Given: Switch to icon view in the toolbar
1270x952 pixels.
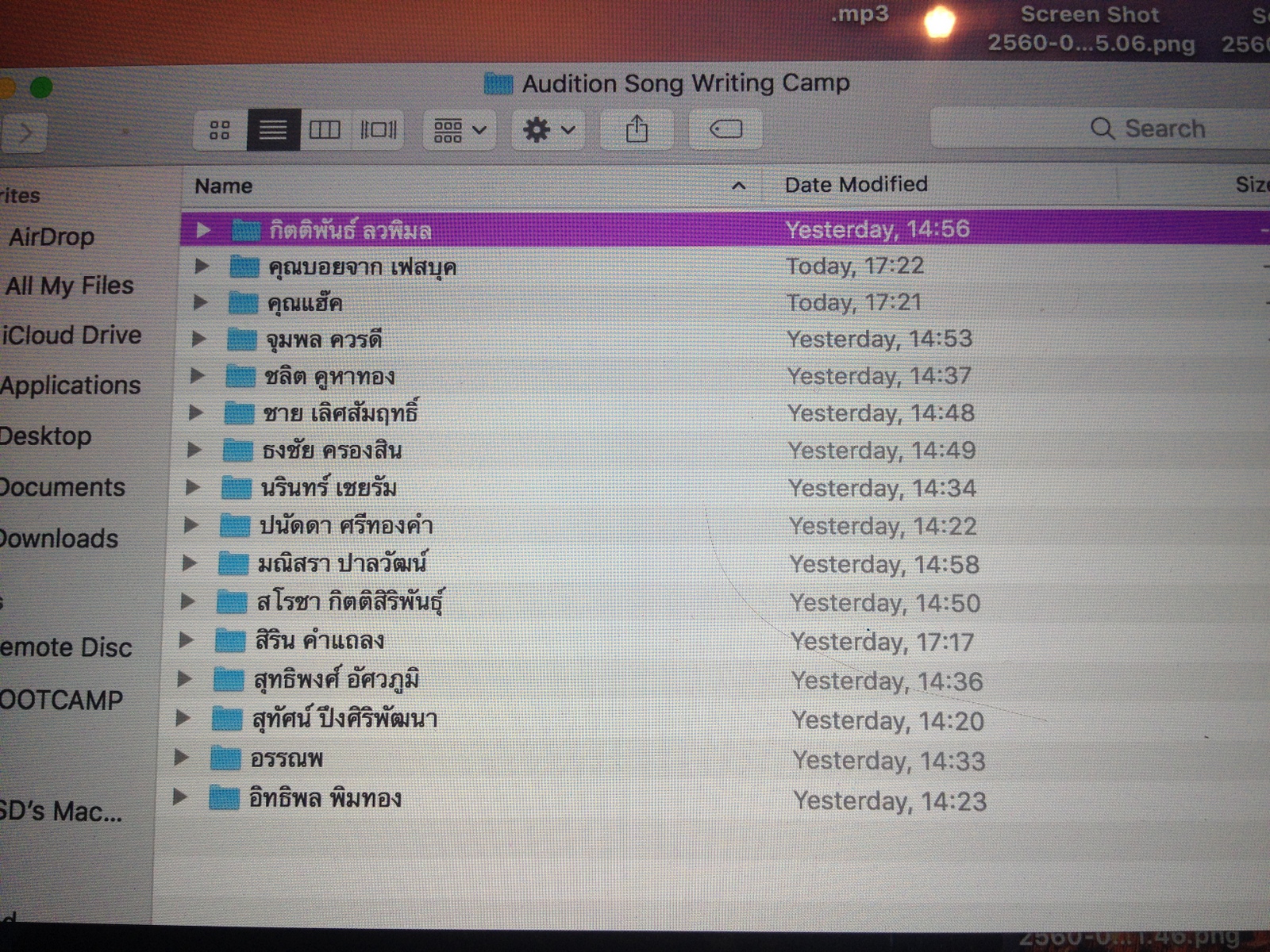Looking at the screenshot, I should coord(220,130).
